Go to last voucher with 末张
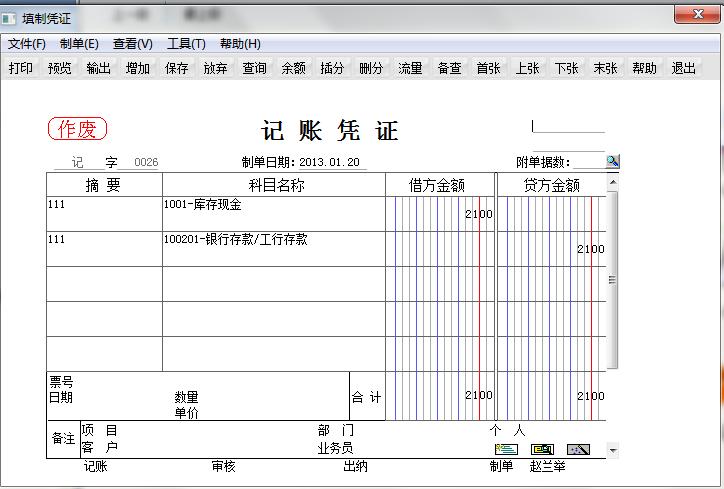 point(605,68)
